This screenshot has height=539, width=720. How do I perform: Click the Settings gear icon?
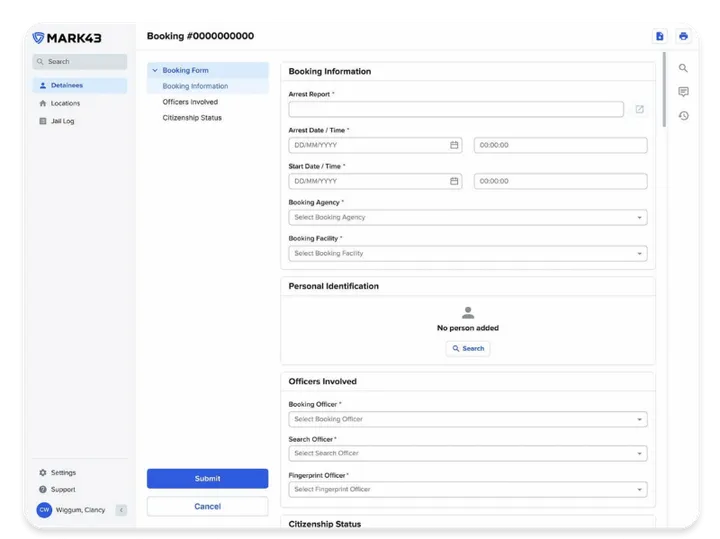point(43,472)
